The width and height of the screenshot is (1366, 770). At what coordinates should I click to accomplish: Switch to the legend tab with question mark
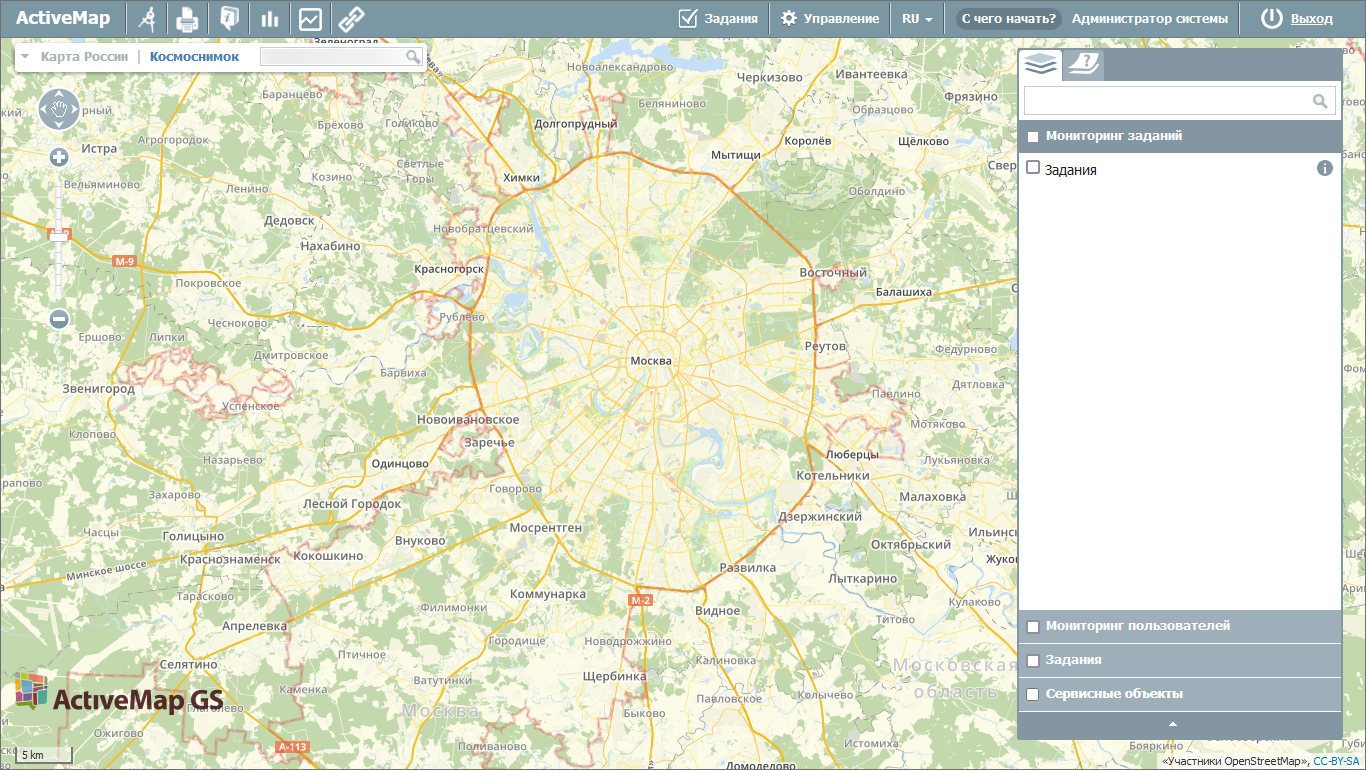click(1083, 65)
